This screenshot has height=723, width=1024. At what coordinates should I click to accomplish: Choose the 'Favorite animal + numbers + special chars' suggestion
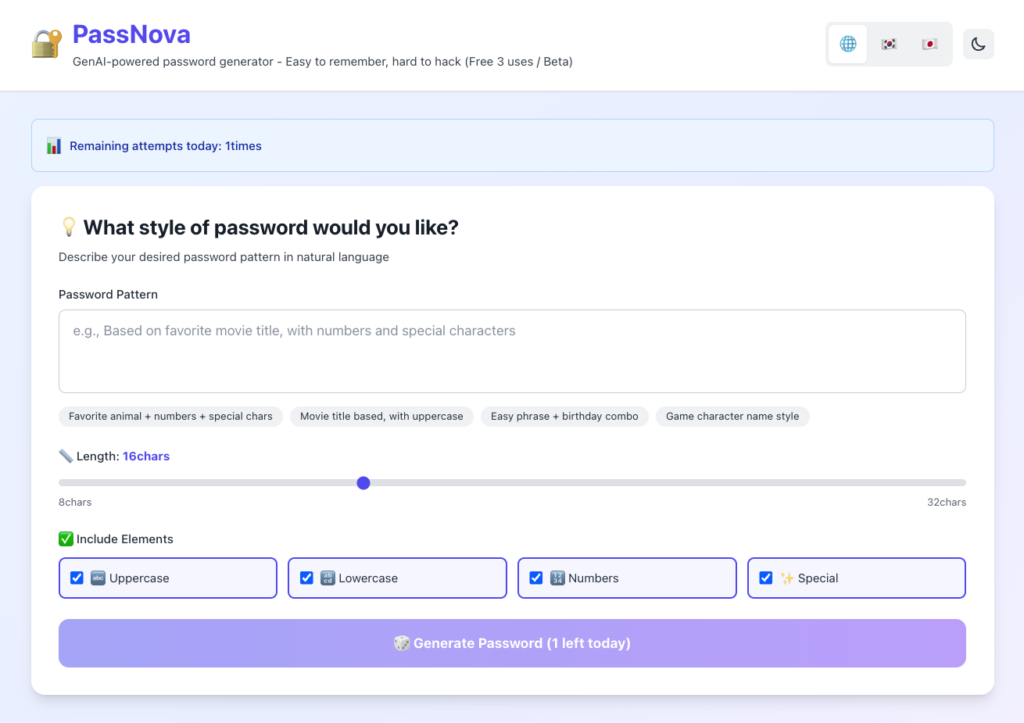point(171,416)
